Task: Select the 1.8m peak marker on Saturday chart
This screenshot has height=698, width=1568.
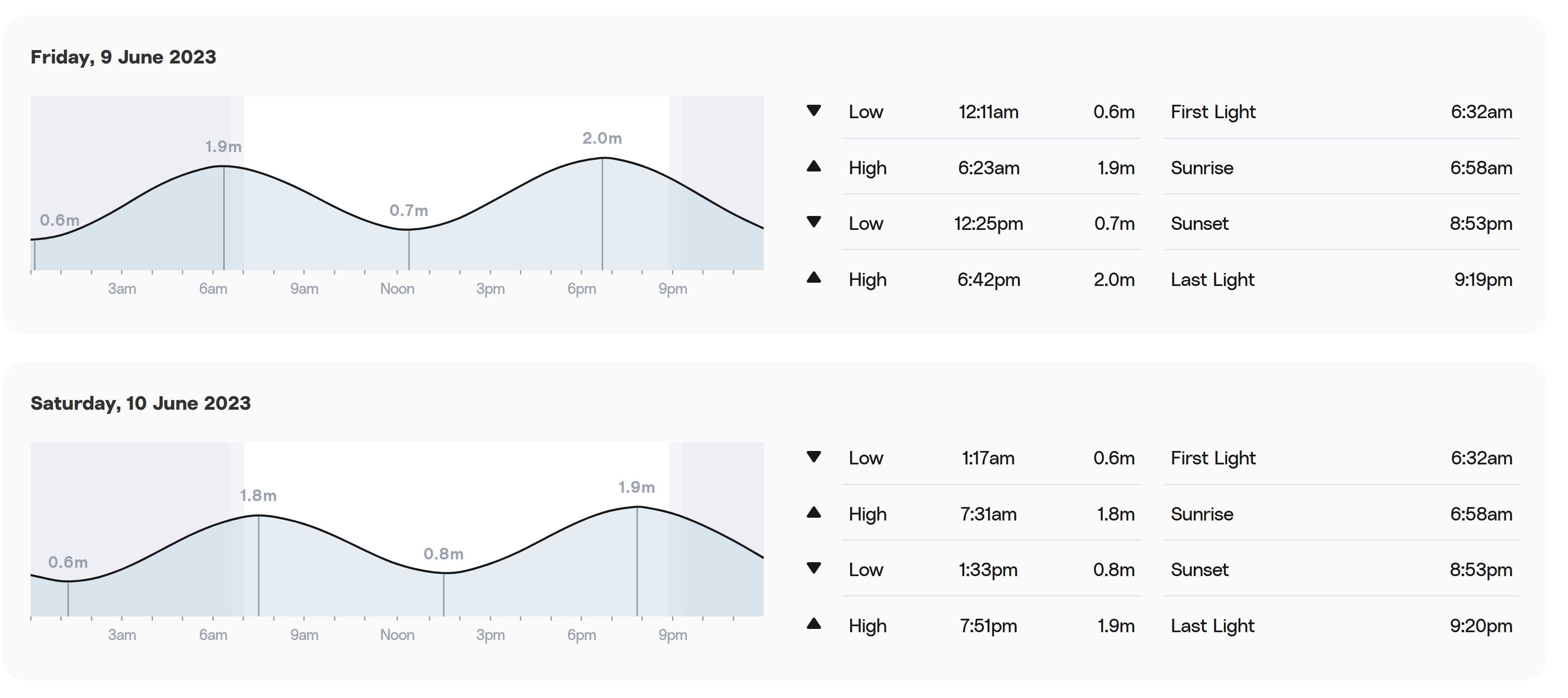Action: point(258,496)
